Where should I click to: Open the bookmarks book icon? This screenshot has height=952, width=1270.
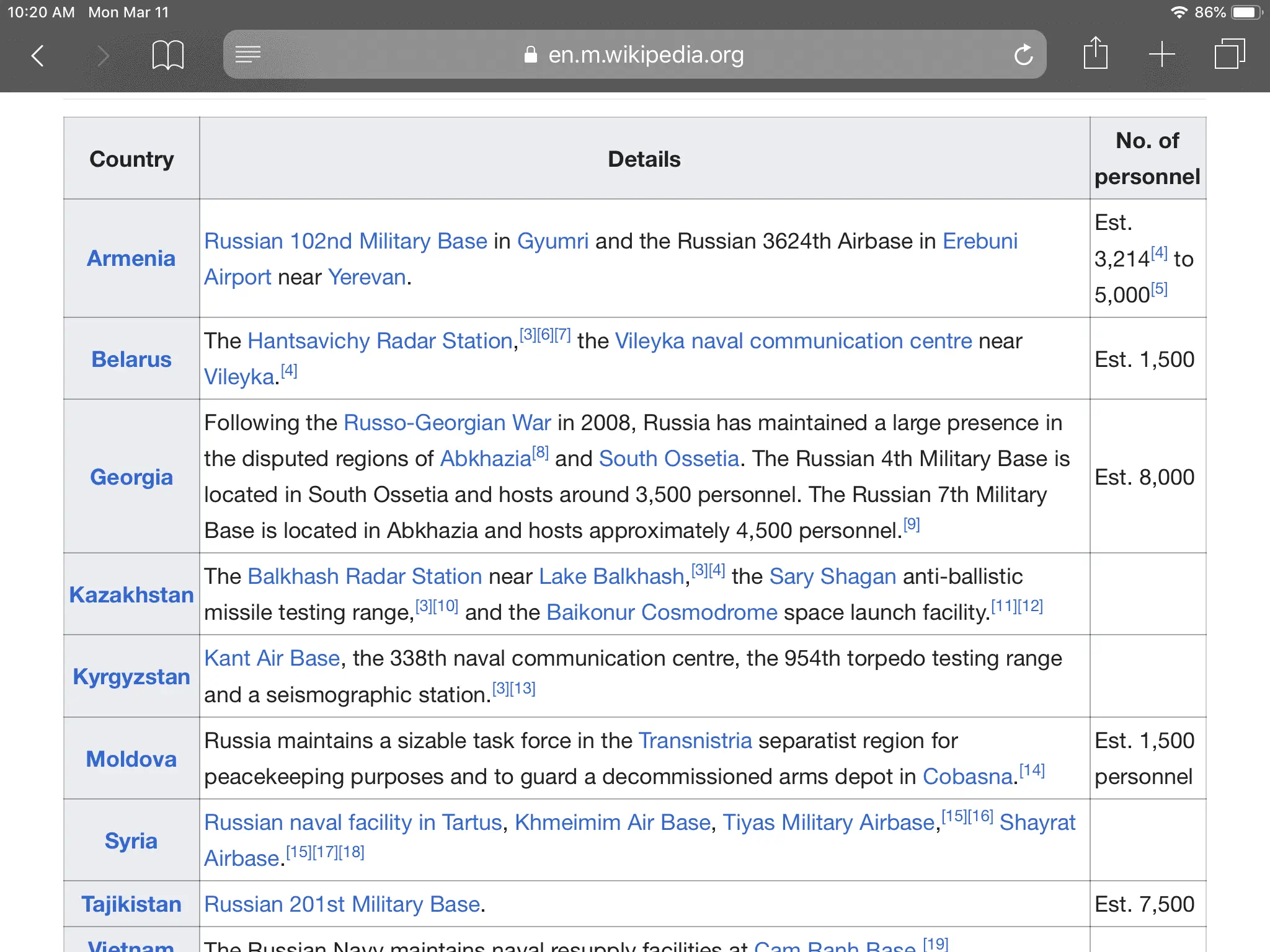pos(167,55)
